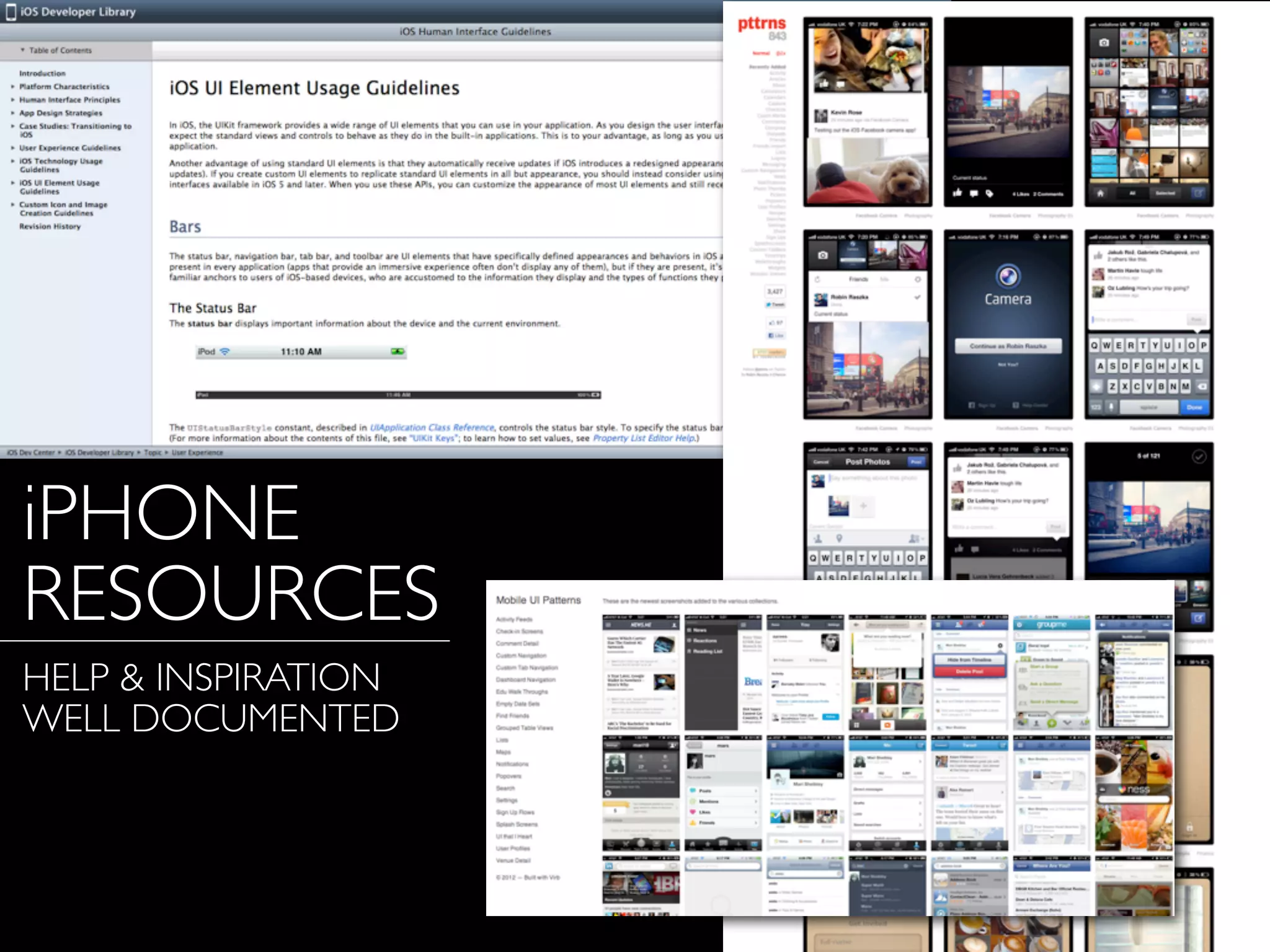Open Revision History in table of contents
Image resolution: width=1270 pixels, height=952 pixels.
click(50, 227)
